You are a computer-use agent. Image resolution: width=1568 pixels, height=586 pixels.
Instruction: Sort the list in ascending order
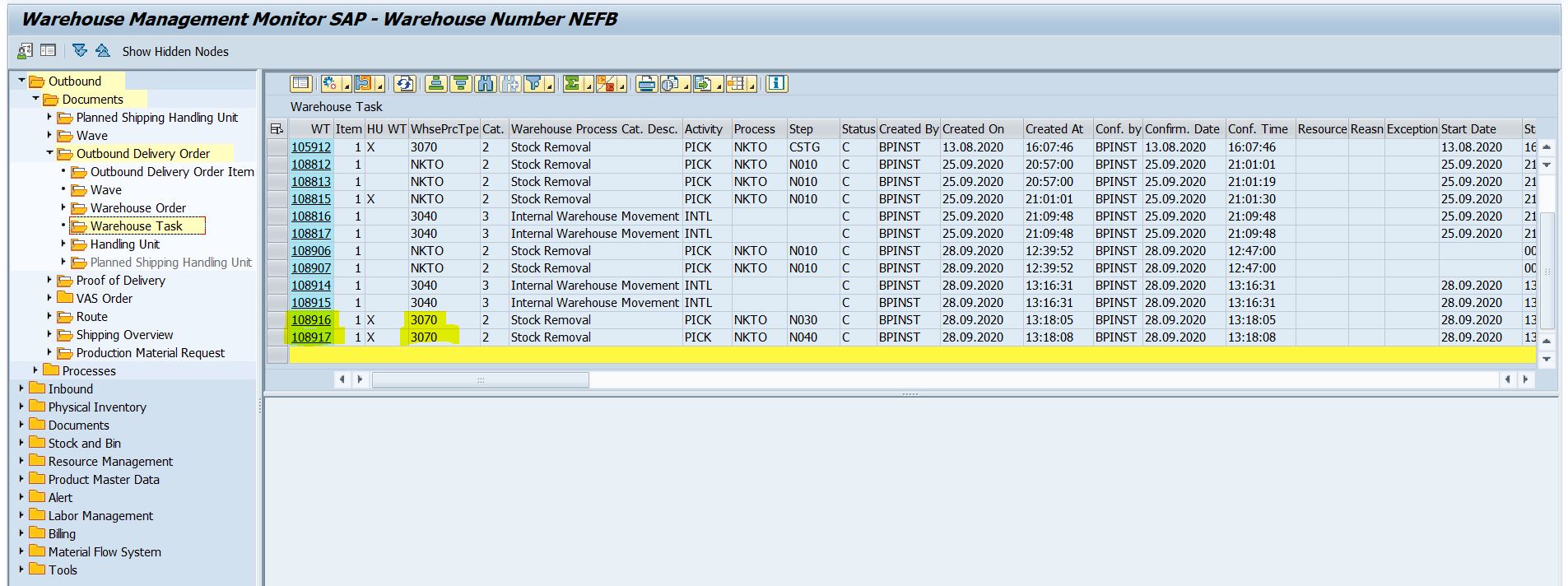(436, 83)
